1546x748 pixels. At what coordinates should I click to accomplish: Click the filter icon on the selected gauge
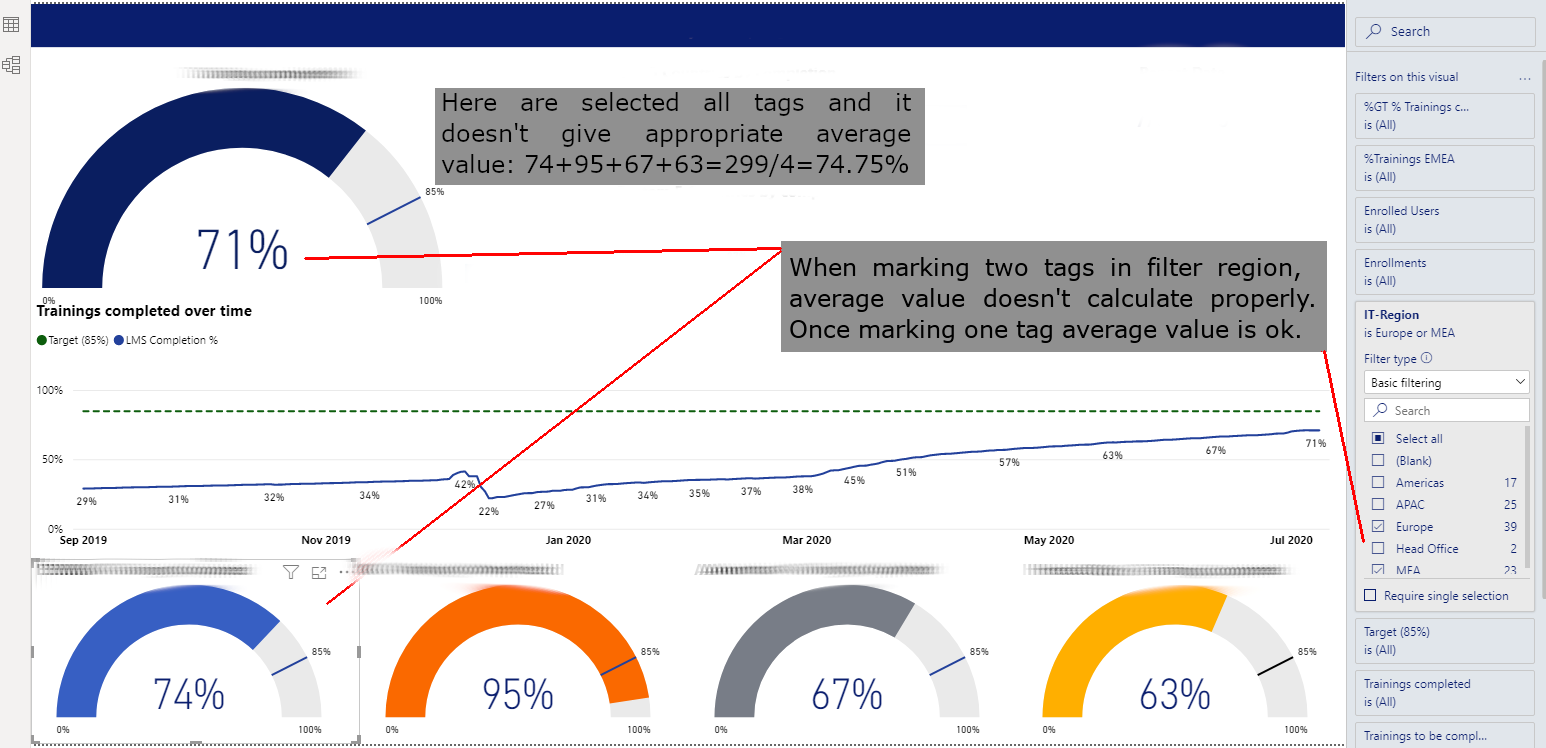click(291, 572)
